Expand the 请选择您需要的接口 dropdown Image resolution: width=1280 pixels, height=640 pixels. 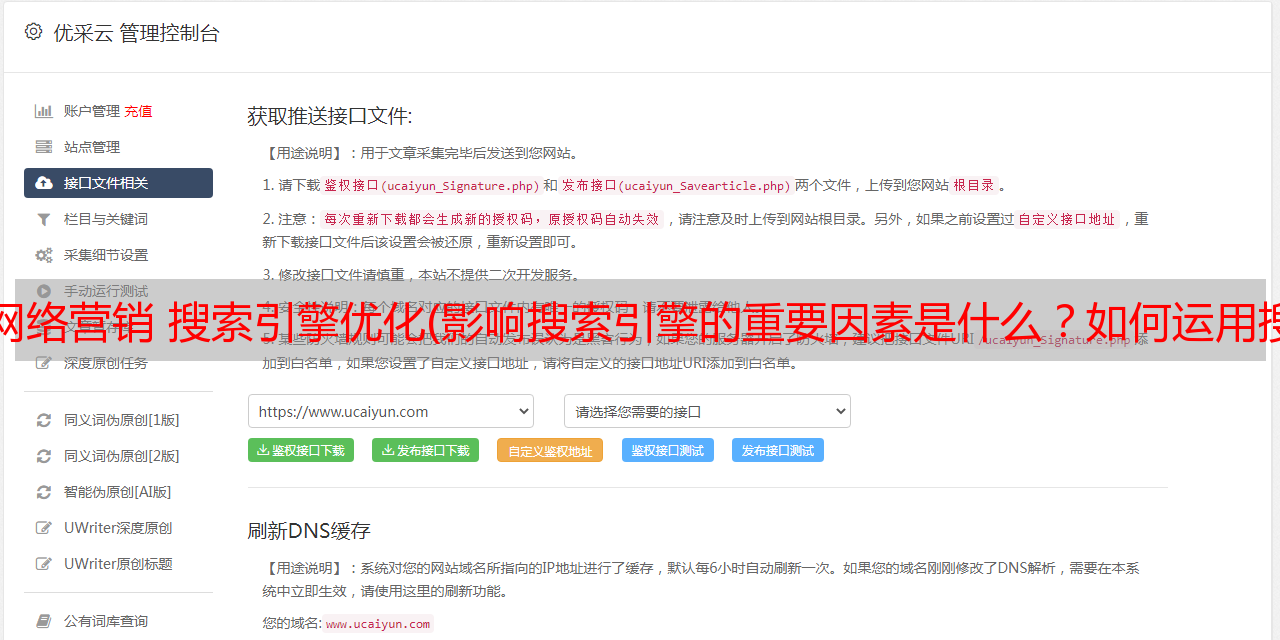click(x=707, y=411)
